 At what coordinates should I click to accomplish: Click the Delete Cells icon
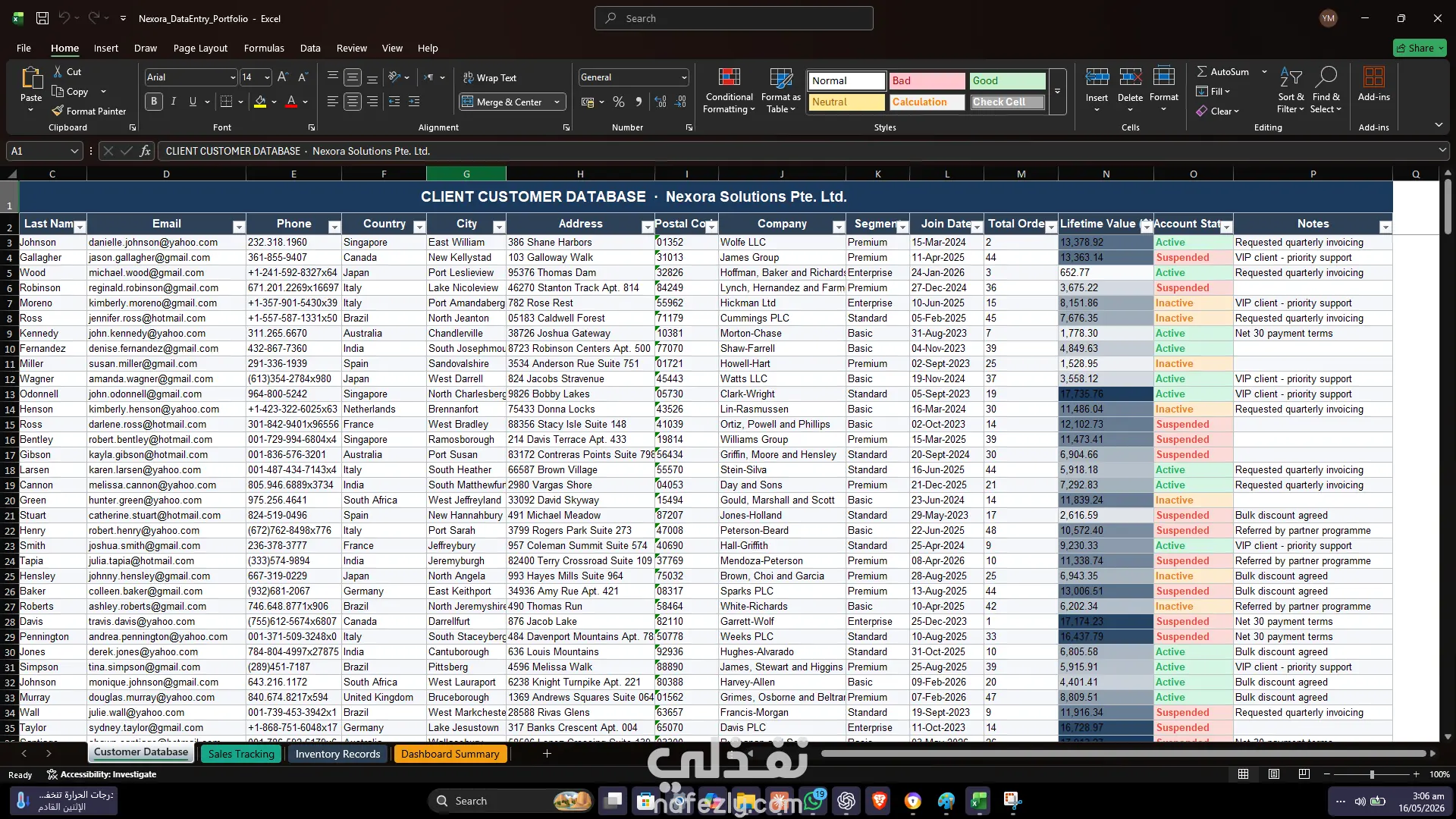(x=1130, y=77)
